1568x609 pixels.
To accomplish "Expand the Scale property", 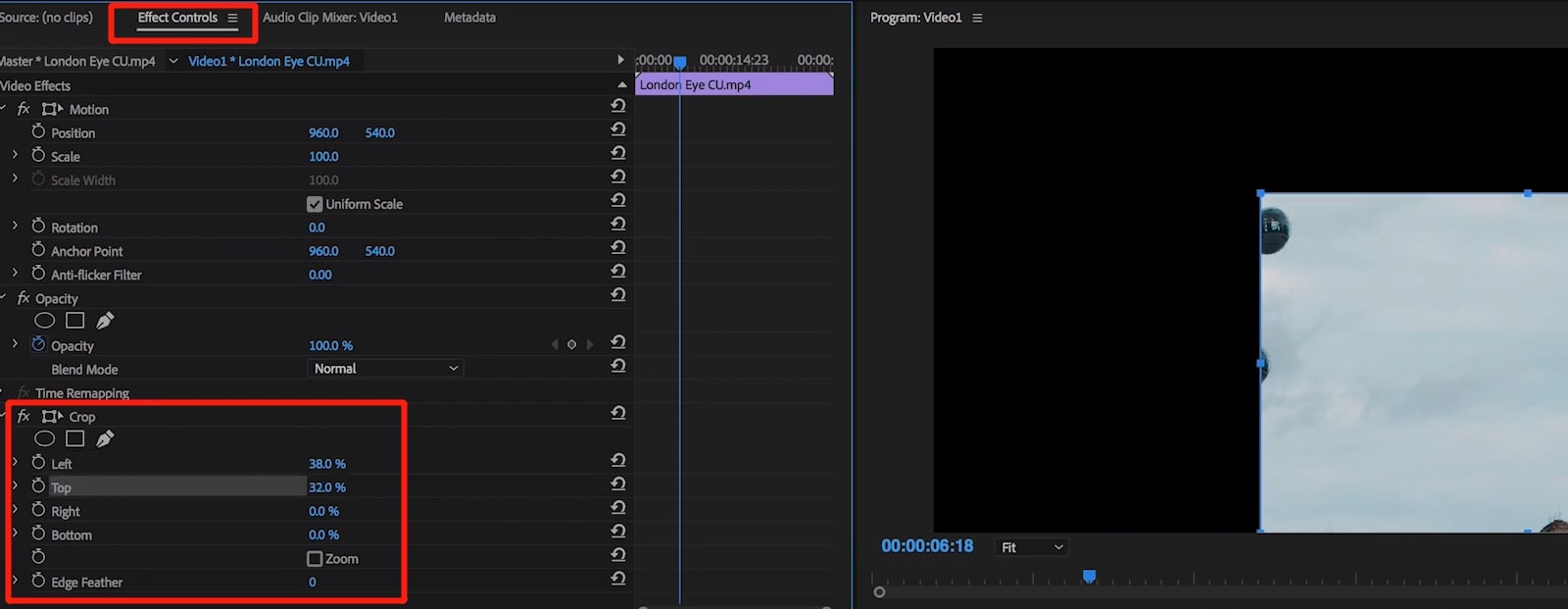I will [15, 155].
